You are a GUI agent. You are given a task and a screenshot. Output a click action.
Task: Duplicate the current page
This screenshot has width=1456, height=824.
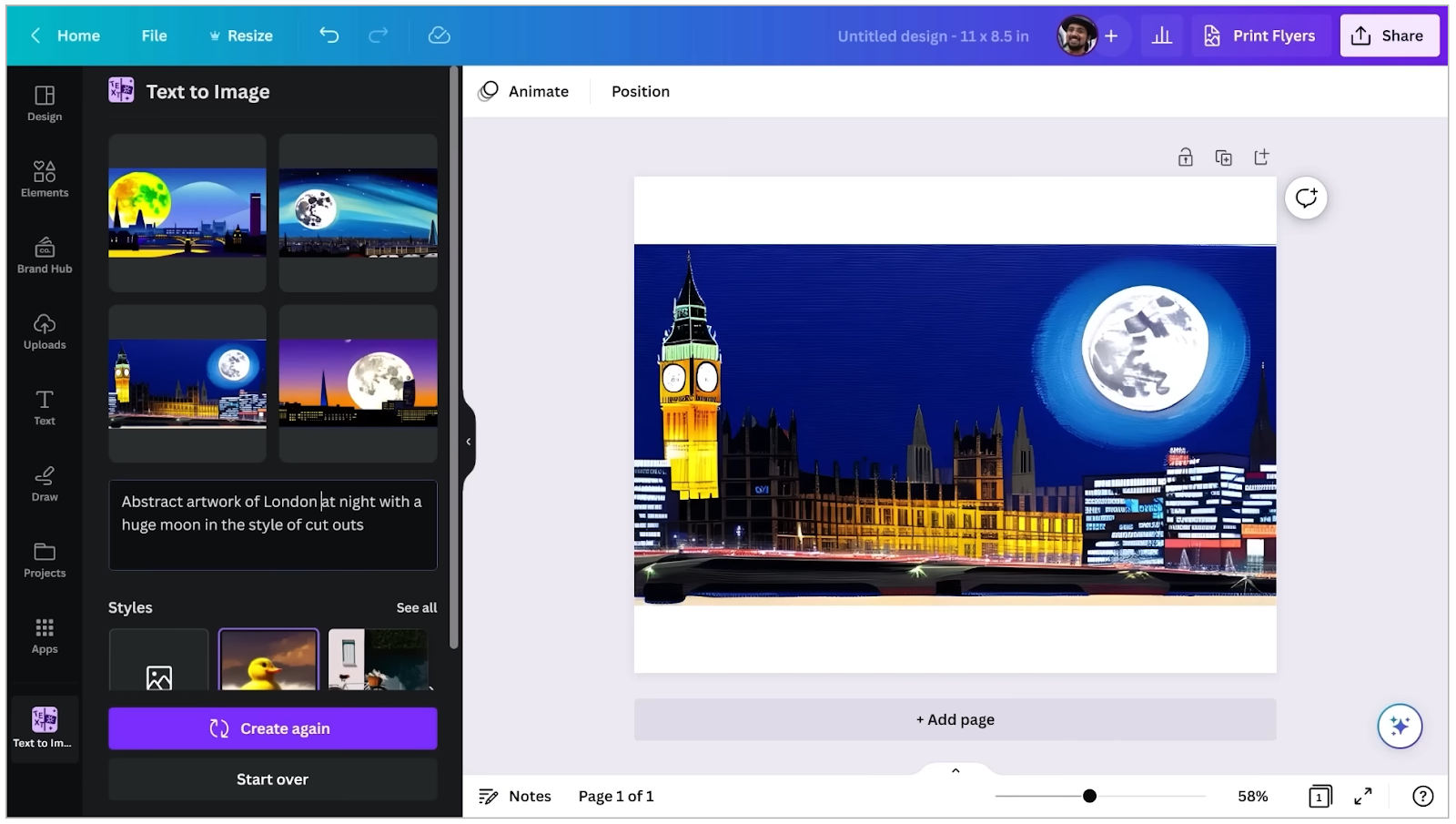tap(1224, 157)
